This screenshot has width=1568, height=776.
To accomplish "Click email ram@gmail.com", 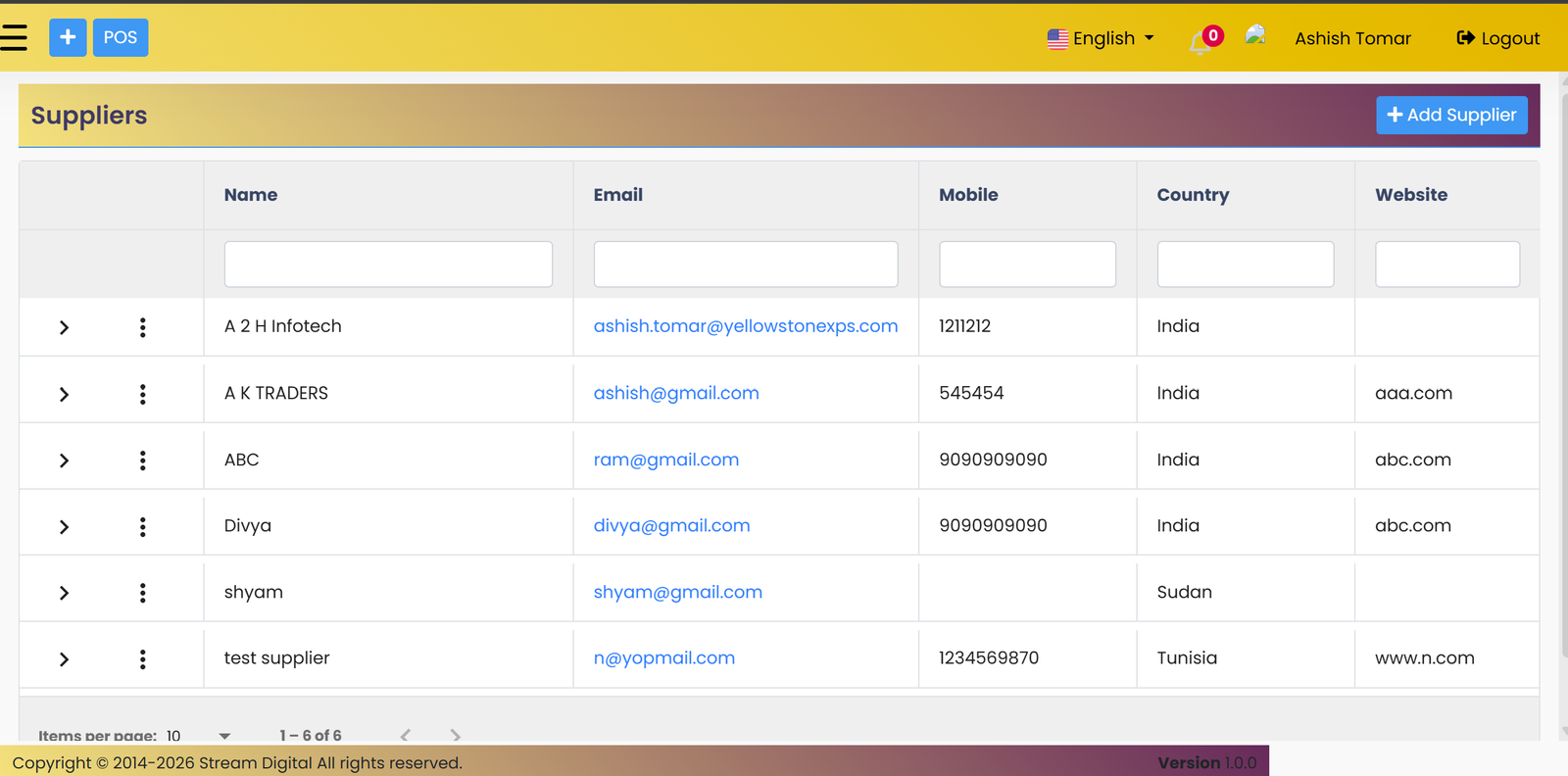I will point(666,460).
